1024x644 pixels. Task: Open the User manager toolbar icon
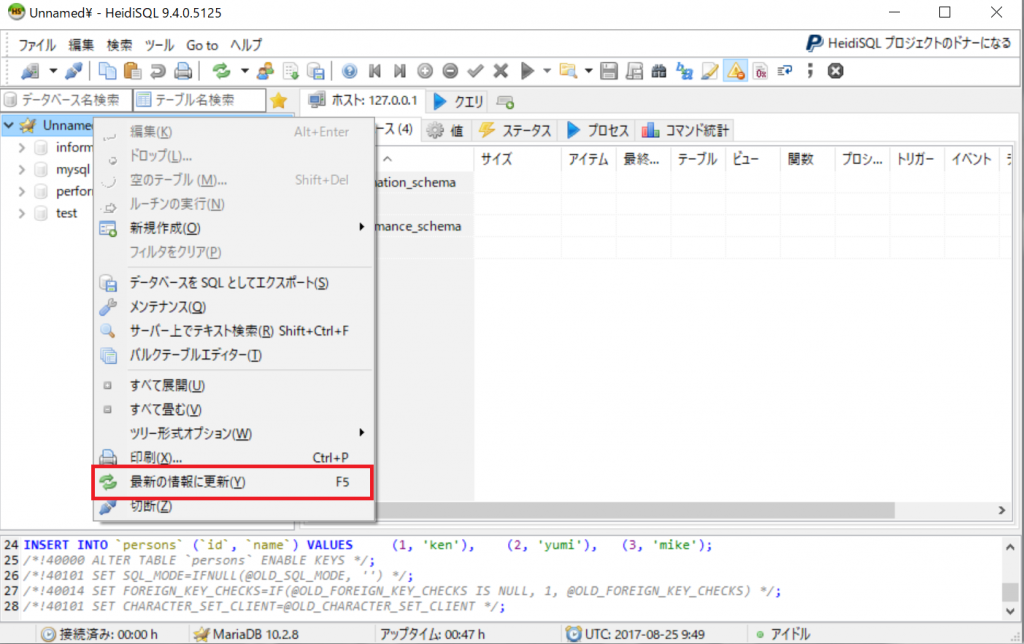[266, 71]
